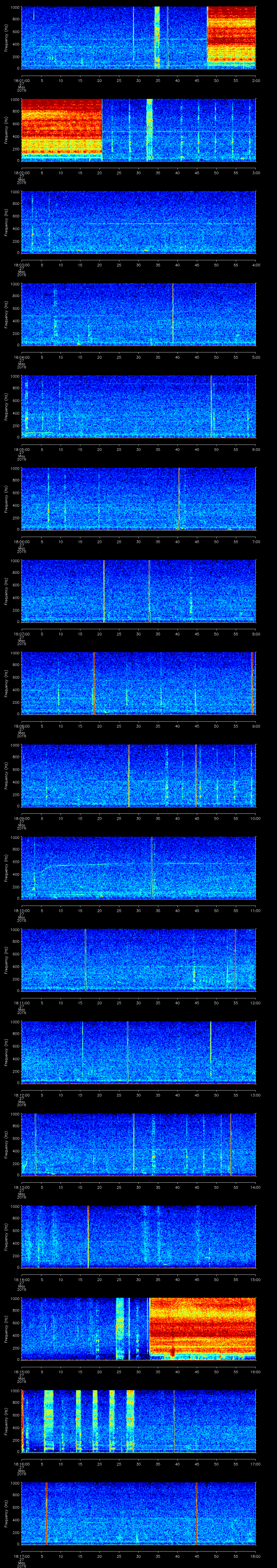Image resolution: width=277 pixels, height=1568 pixels.
Task: Click the 18:11:00 start time label
Action: (21, 1003)
